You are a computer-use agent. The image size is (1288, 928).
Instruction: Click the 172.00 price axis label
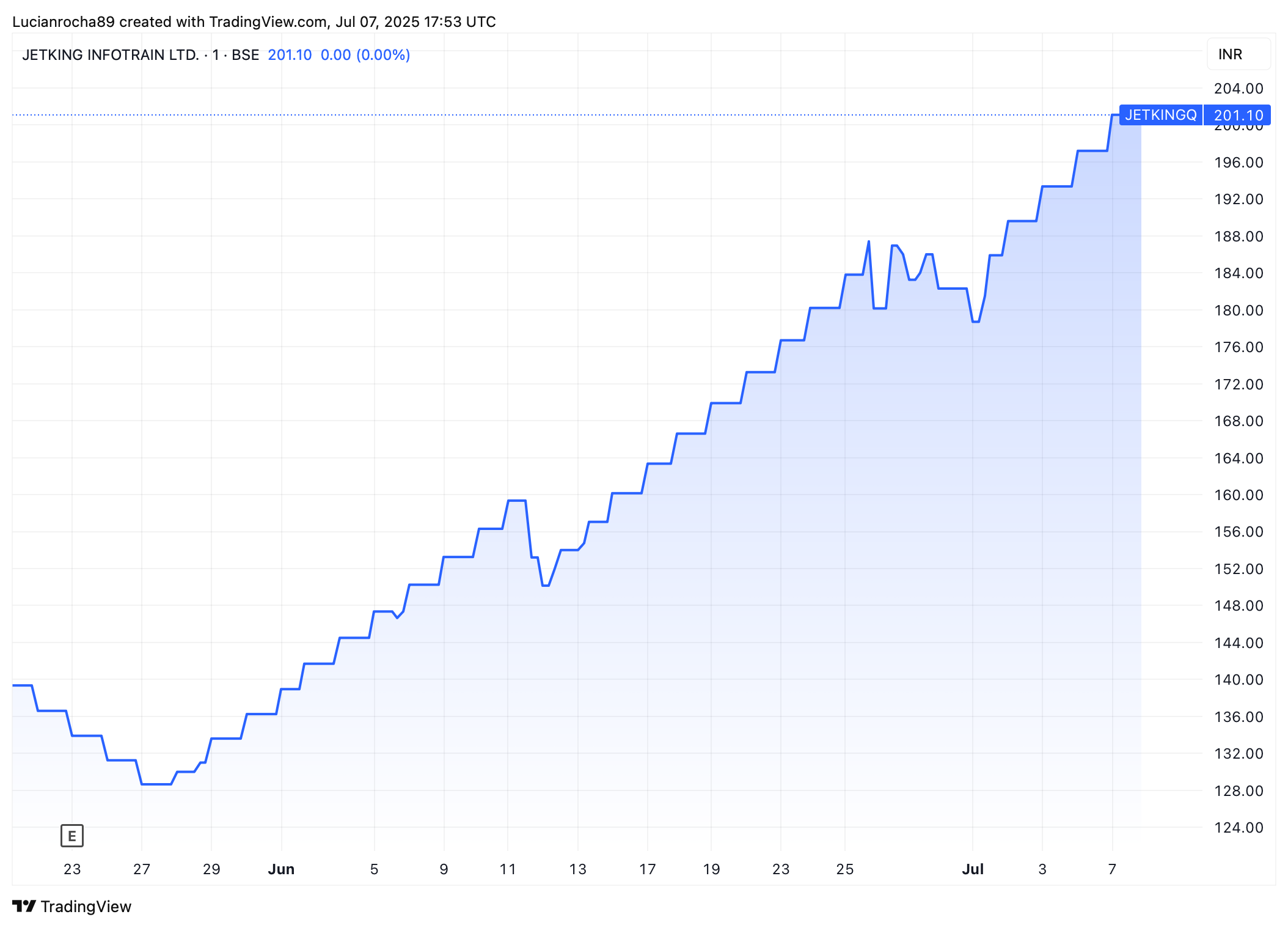(x=1239, y=385)
